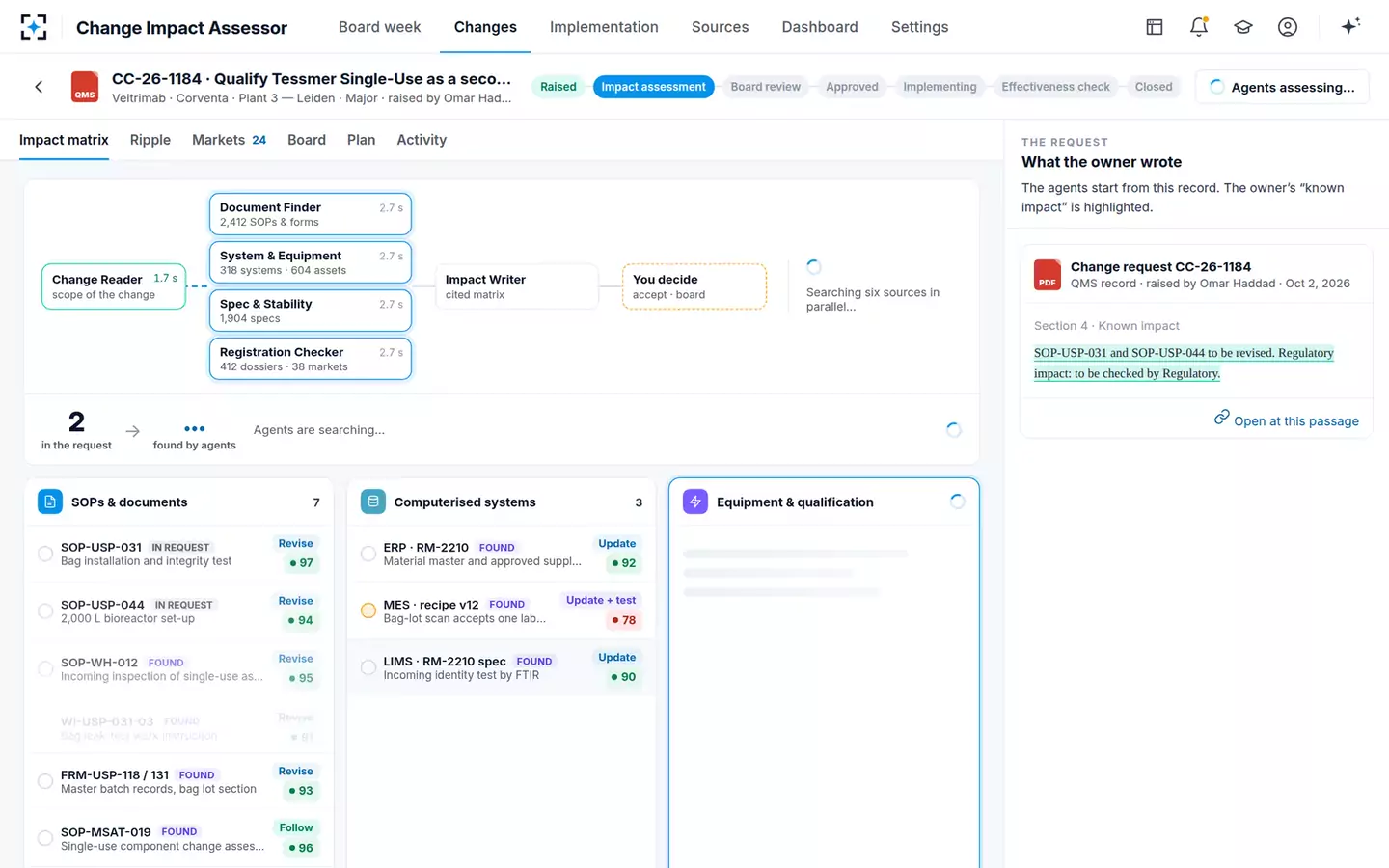Click the PDF icon for change request
This screenshot has width=1389, height=868.
[1048, 275]
